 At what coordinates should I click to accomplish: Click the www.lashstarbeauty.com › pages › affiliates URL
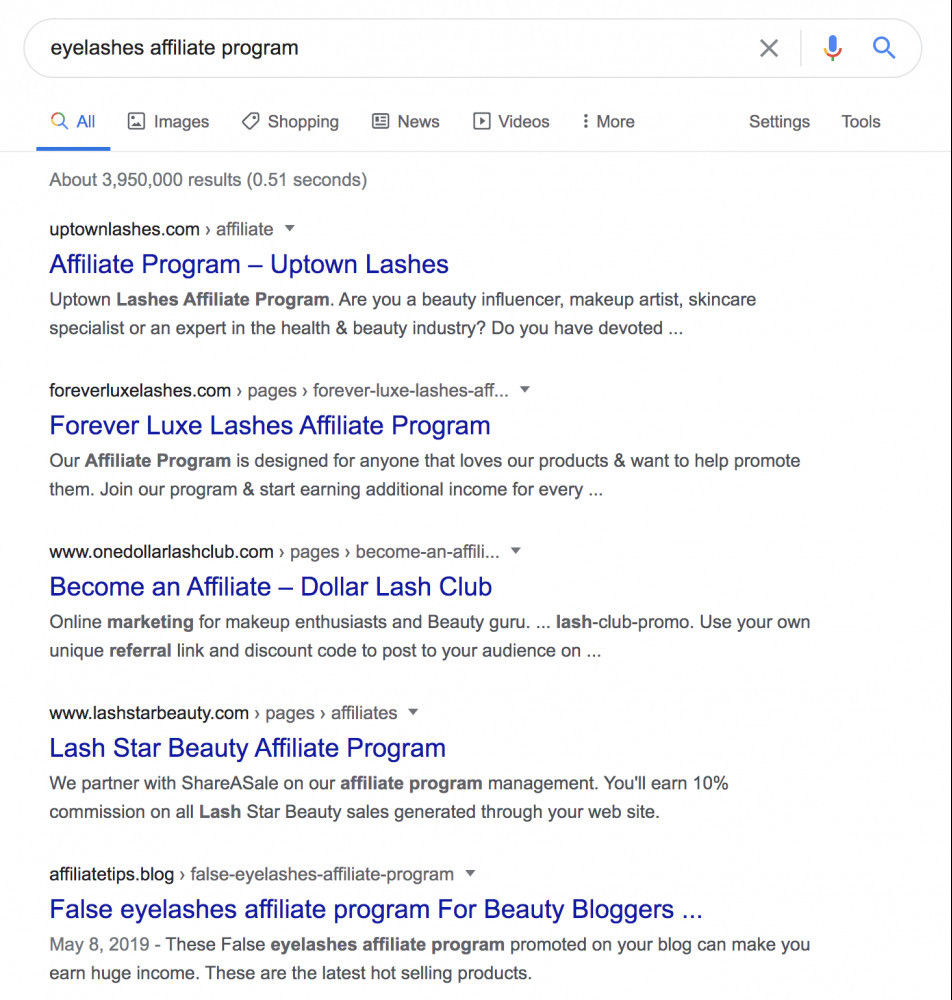click(x=223, y=713)
